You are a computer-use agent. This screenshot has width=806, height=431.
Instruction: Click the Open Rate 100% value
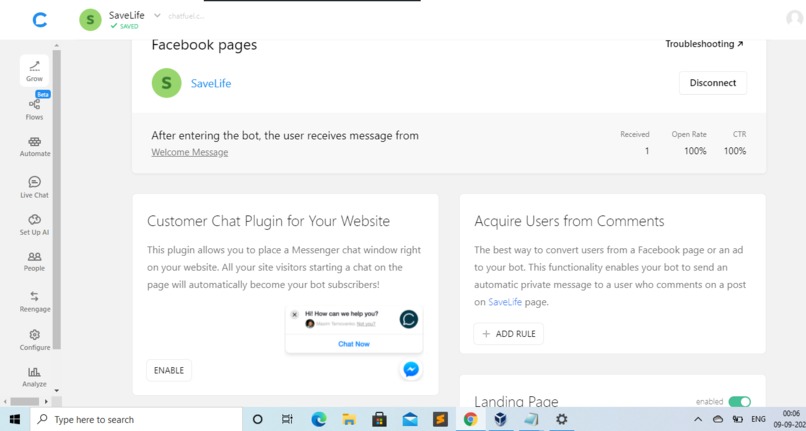click(x=695, y=151)
